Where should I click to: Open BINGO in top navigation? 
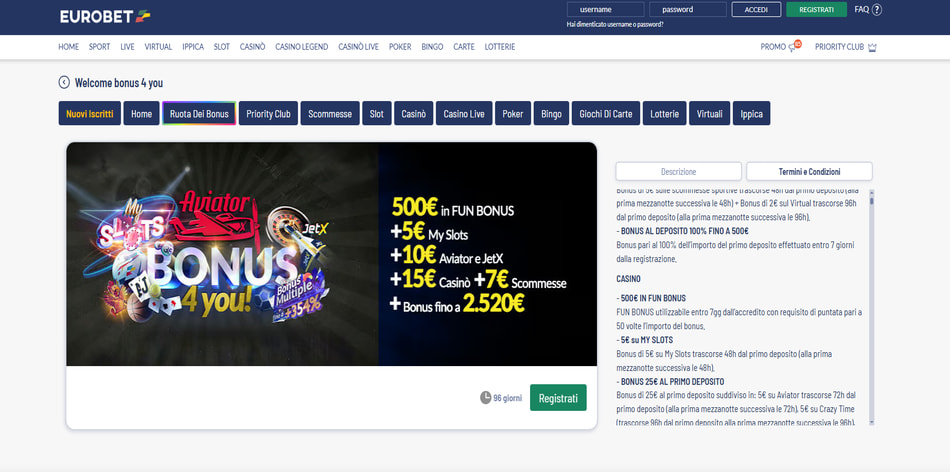coord(432,47)
